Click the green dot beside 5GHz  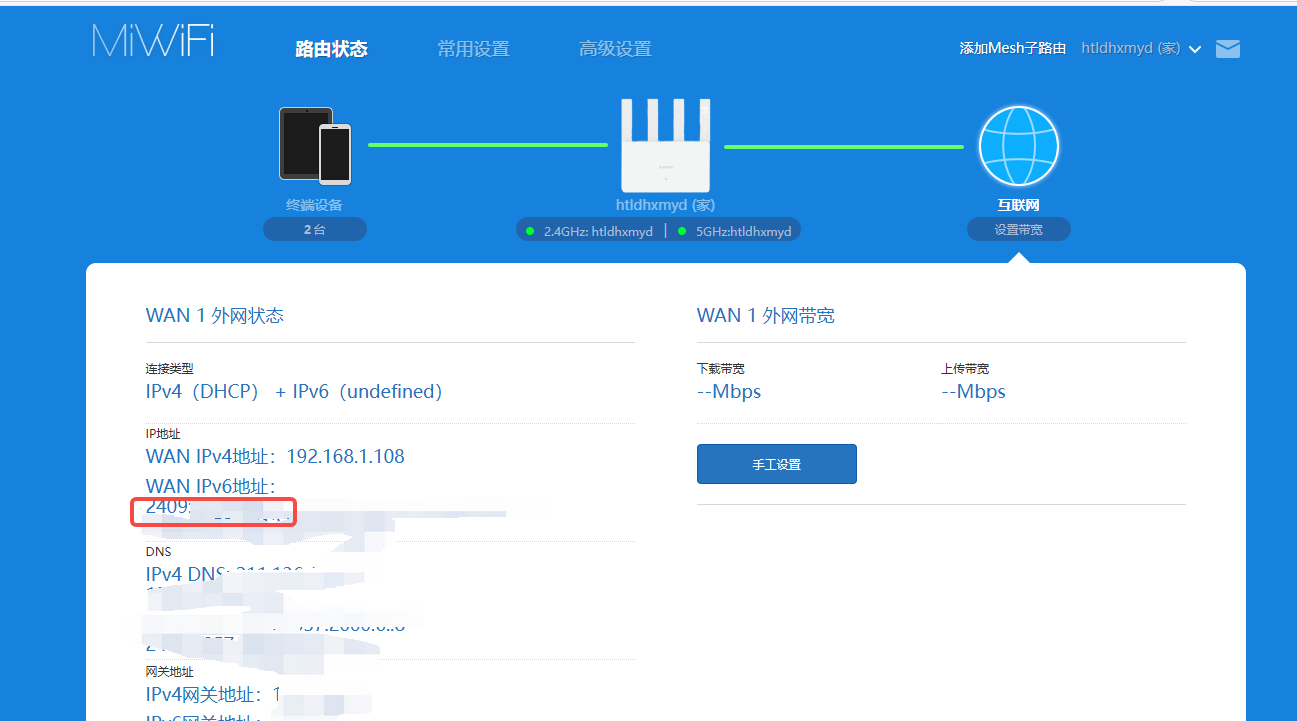pyautogui.click(x=682, y=231)
